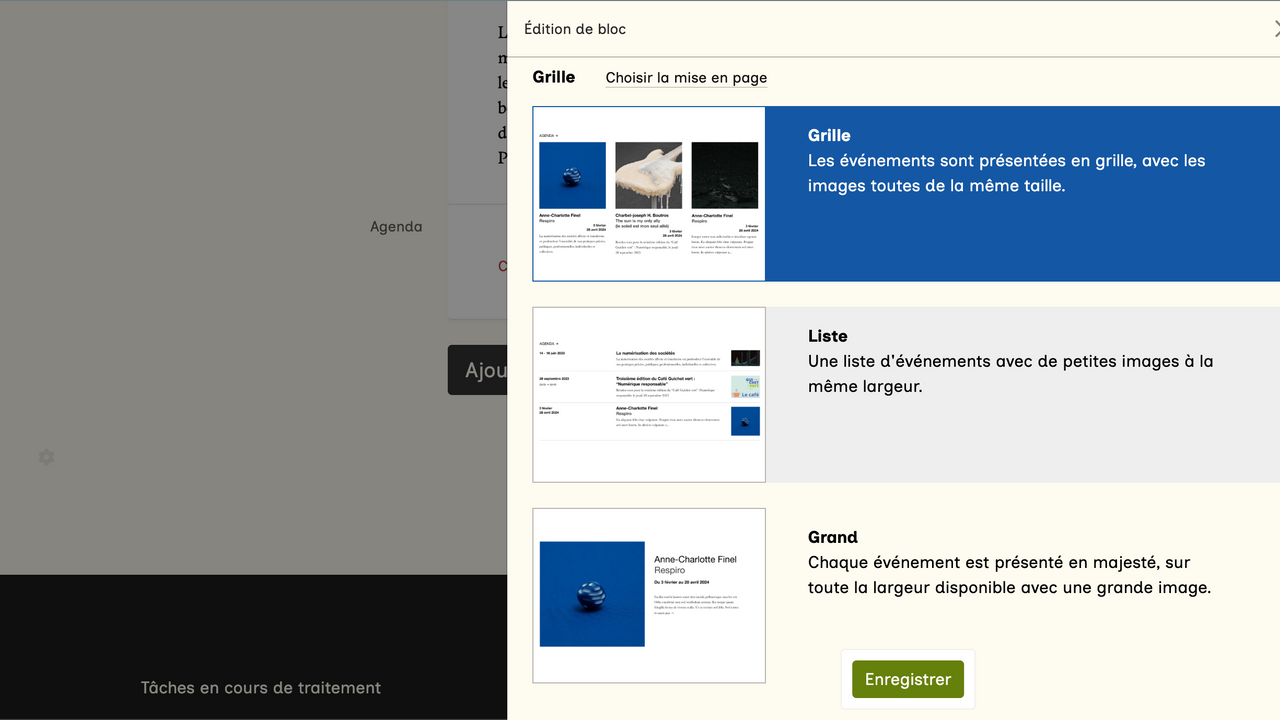This screenshot has height=720, width=1280.
Task: Select the Liste layout option title
Action: pos(827,336)
